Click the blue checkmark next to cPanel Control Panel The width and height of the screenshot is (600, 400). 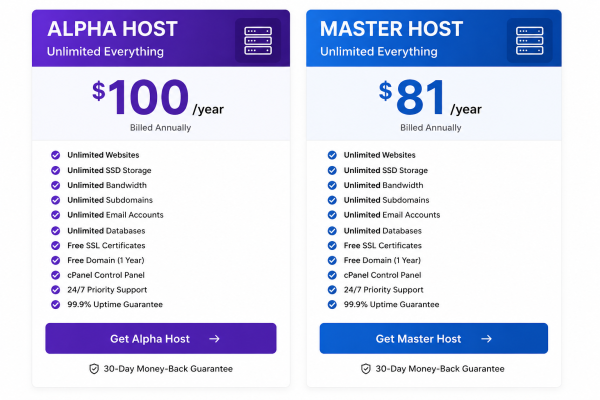pos(332,275)
